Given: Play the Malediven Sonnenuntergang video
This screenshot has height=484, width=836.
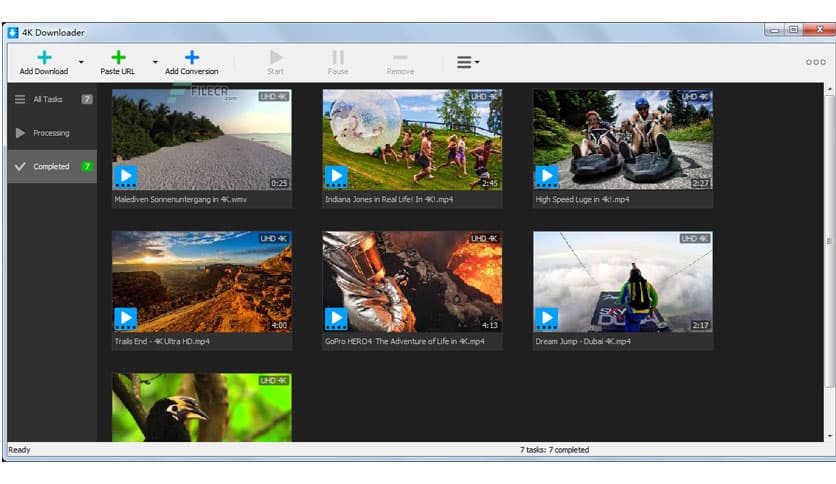Looking at the screenshot, I should (x=126, y=176).
